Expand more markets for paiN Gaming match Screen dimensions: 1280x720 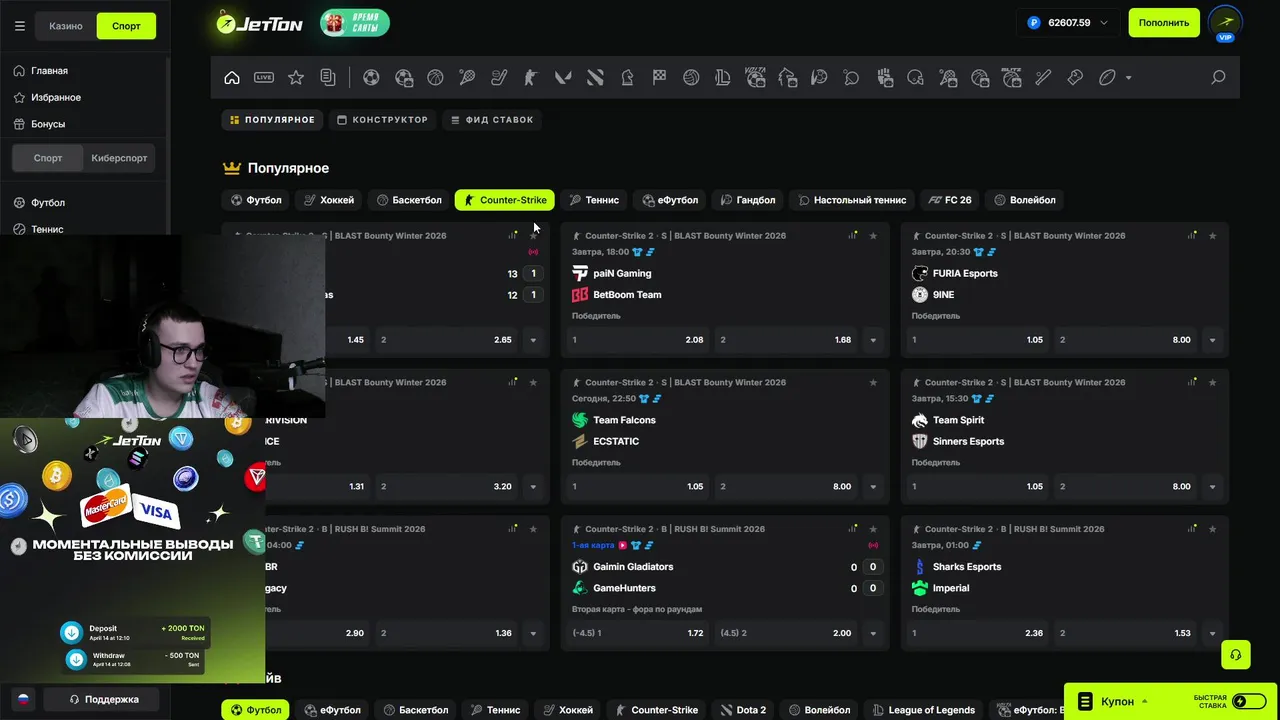[x=873, y=340]
